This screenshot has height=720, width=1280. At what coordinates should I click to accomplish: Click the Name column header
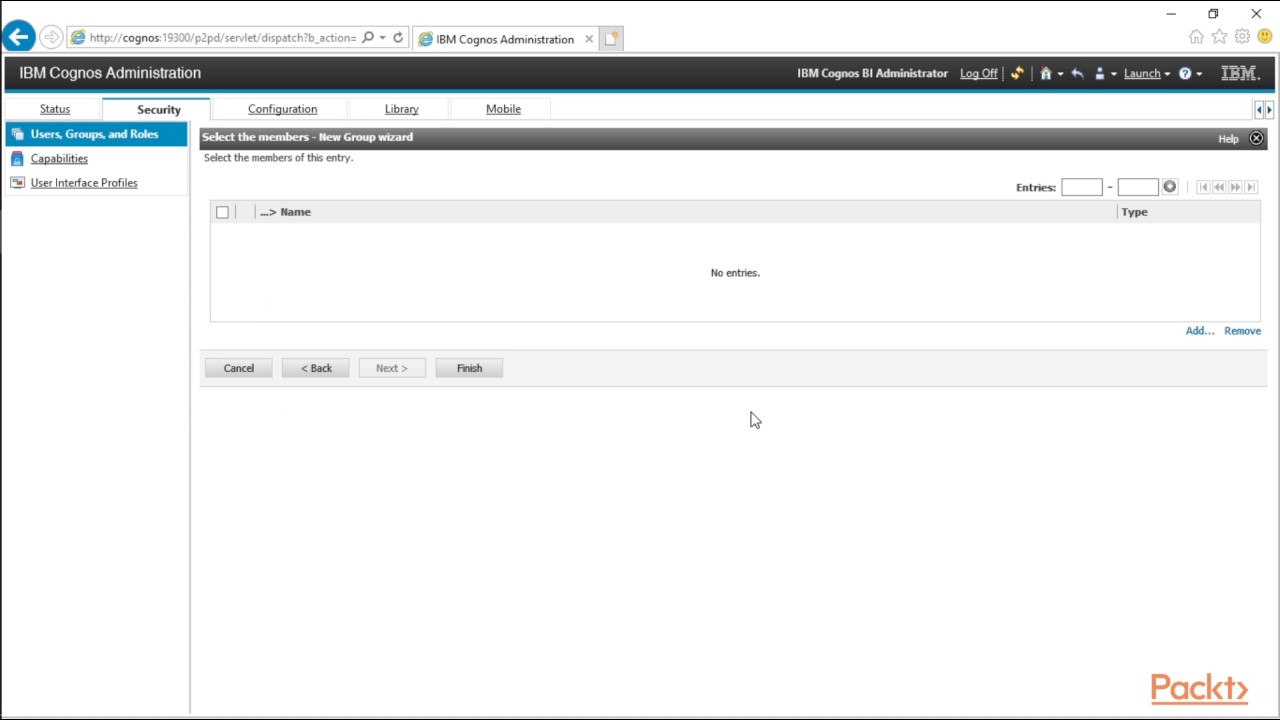pyautogui.click(x=296, y=212)
